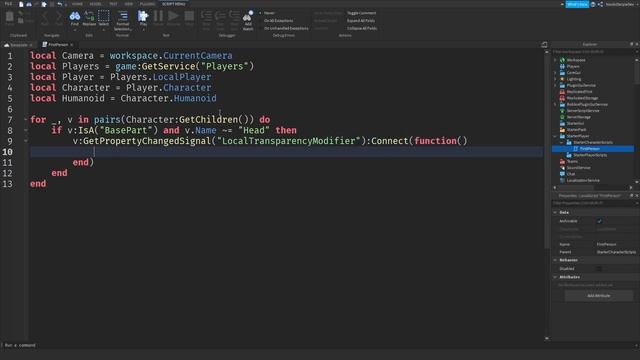Toggle the Disabled checkbox in Properties
Screen dimensions: 640x360
tap(599, 269)
